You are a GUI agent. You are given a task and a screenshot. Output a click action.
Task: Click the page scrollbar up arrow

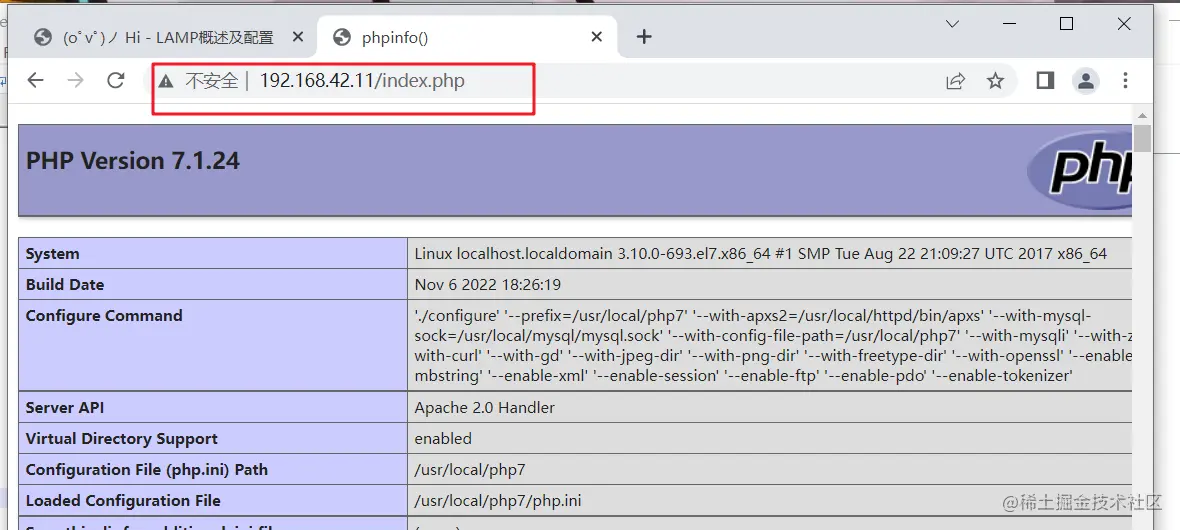click(x=1142, y=116)
